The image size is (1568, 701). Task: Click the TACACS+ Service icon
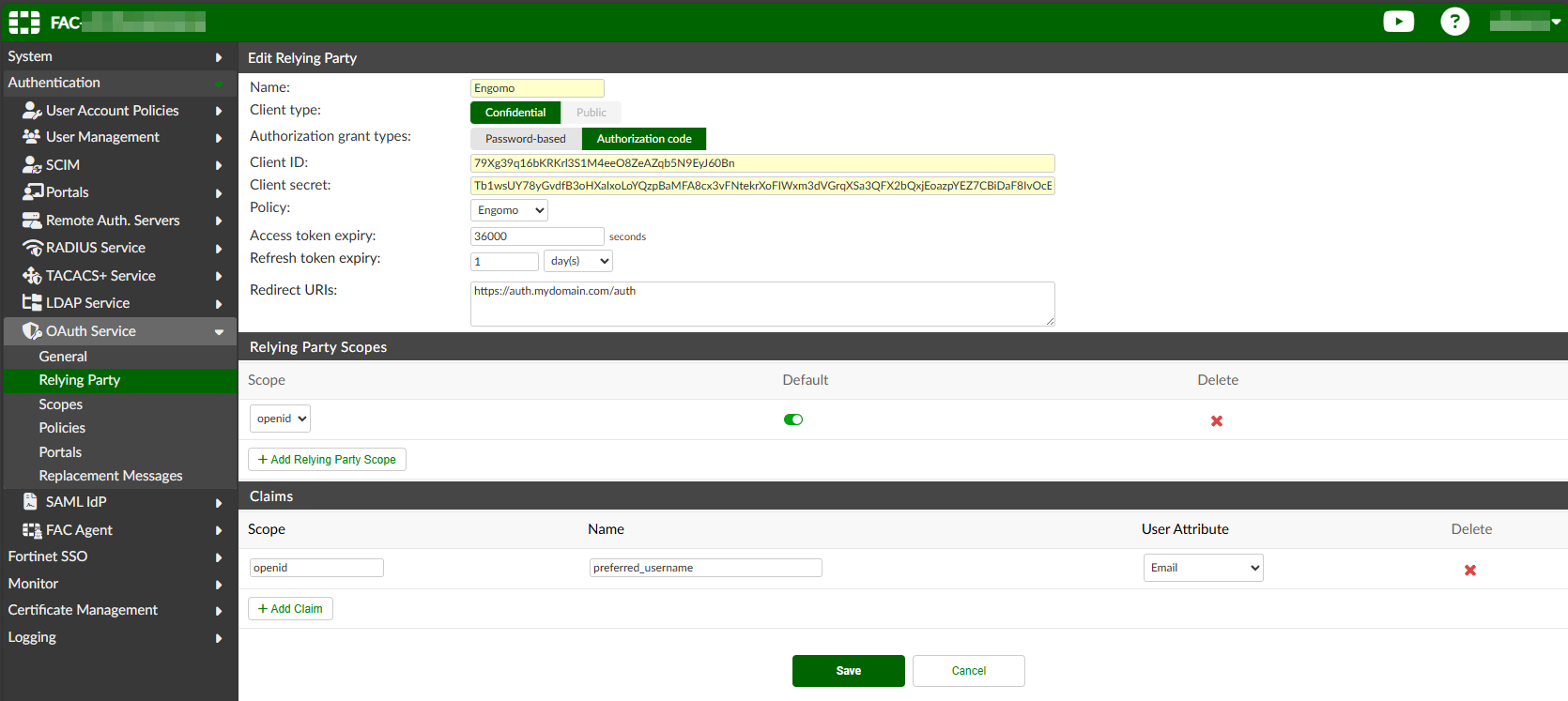(32, 276)
